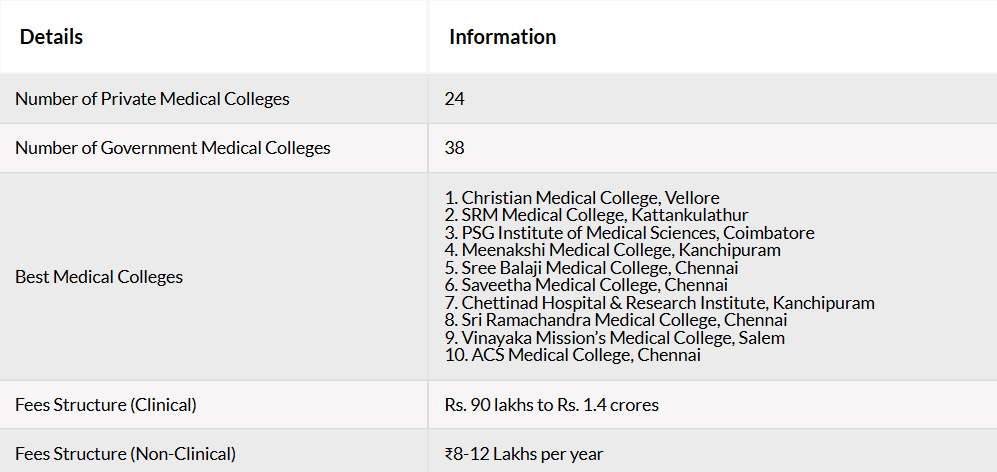Image resolution: width=997 pixels, height=472 pixels.
Task: Select Vinayaka Mission's Medical College, Salem
Action: [x=615, y=338]
